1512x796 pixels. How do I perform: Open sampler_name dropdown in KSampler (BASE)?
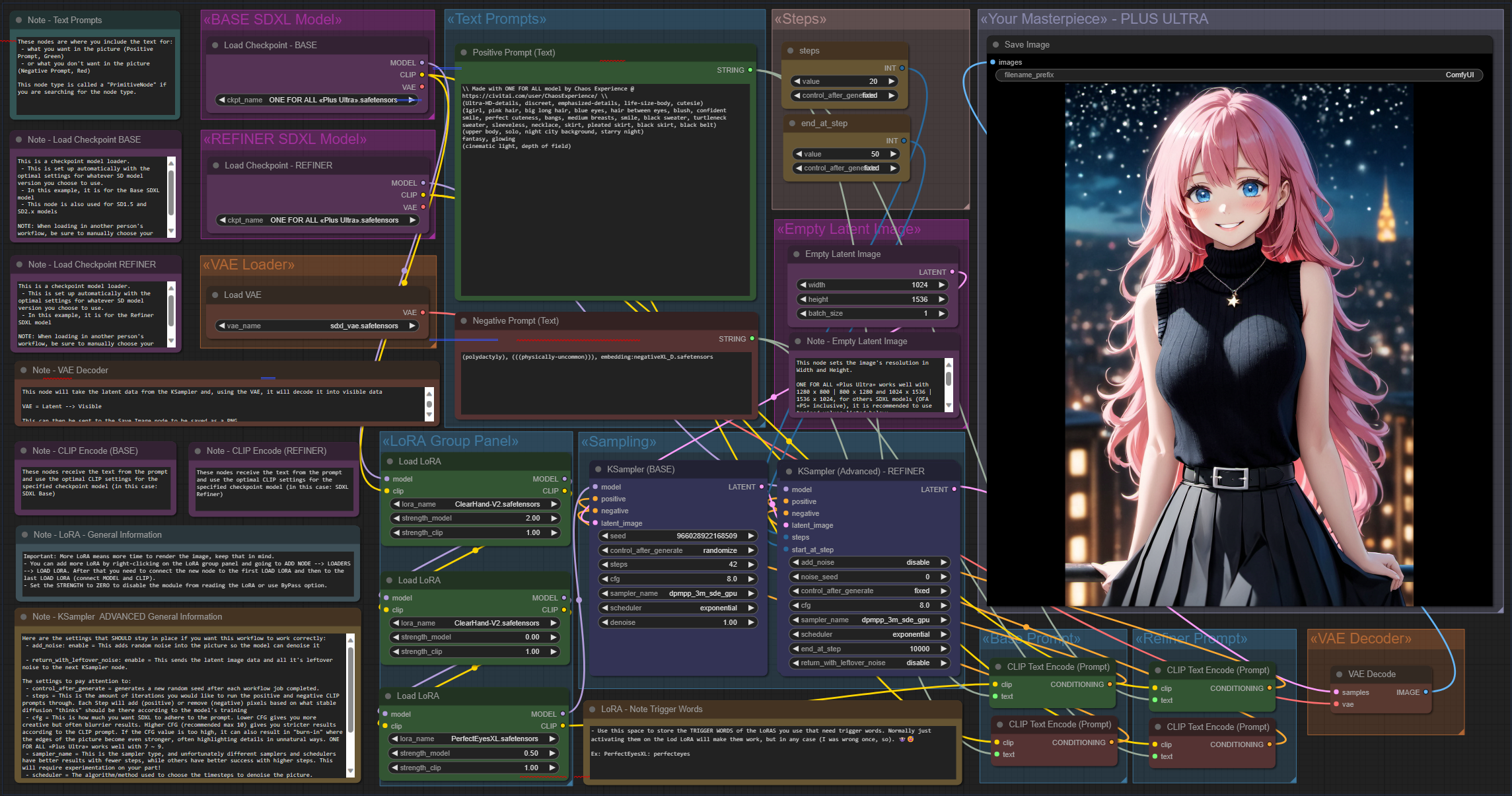pos(677,593)
